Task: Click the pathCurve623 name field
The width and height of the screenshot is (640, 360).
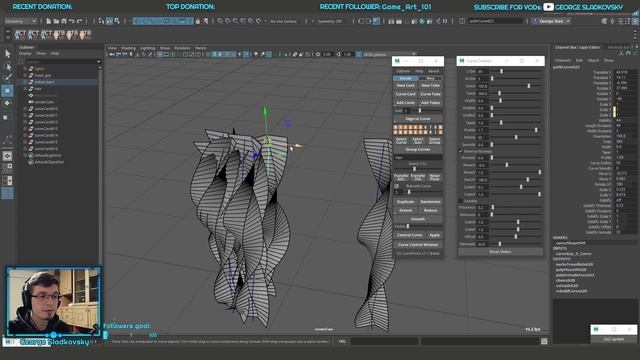Action: pyautogui.click(x=495, y=21)
